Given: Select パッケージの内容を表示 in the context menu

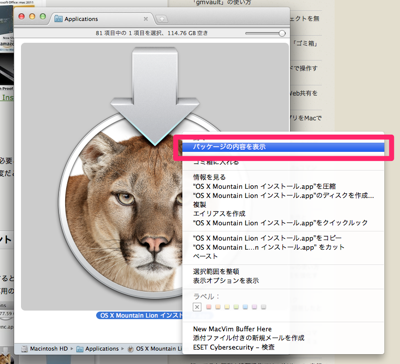Looking at the screenshot, I should pos(283,147).
